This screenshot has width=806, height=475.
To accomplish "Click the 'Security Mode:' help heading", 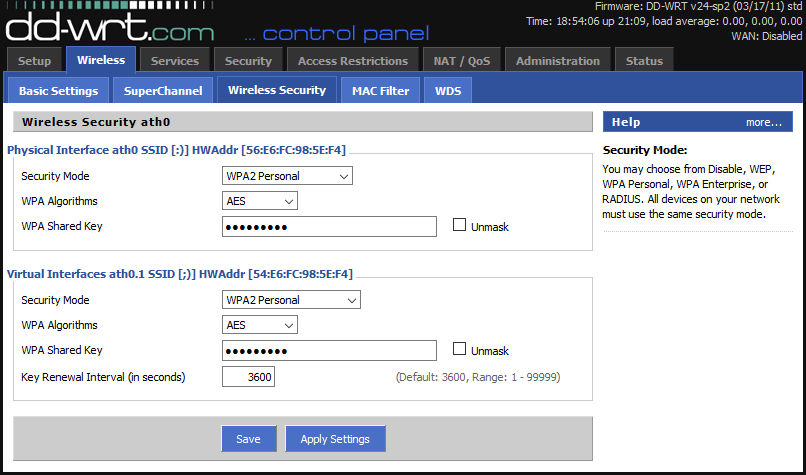I will [x=645, y=150].
